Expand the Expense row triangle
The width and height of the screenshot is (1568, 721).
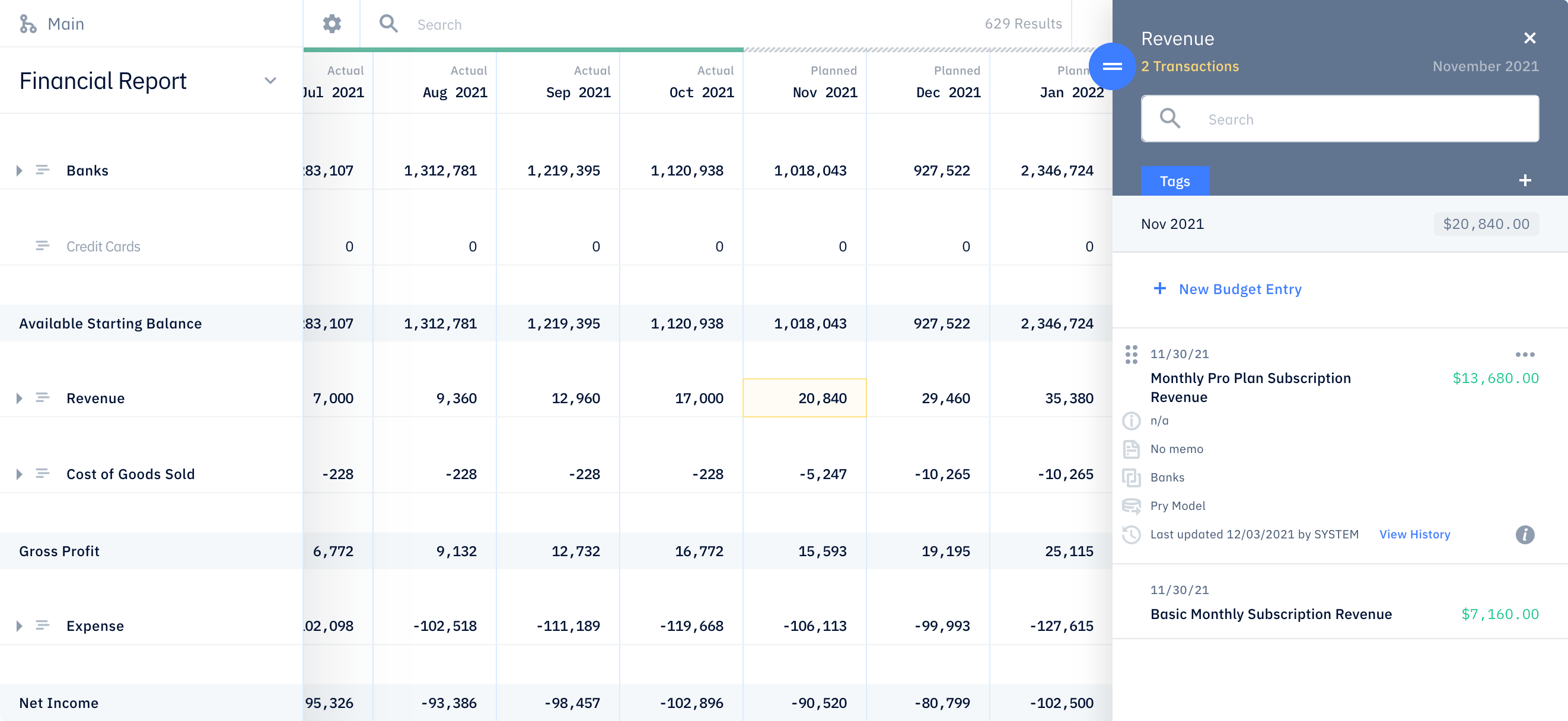tap(20, 626)
